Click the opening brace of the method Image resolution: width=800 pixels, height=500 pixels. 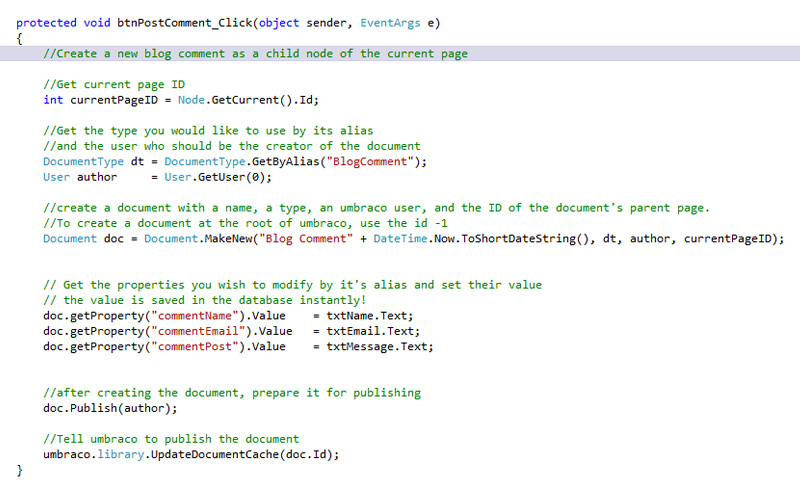[x=19, y=39]
